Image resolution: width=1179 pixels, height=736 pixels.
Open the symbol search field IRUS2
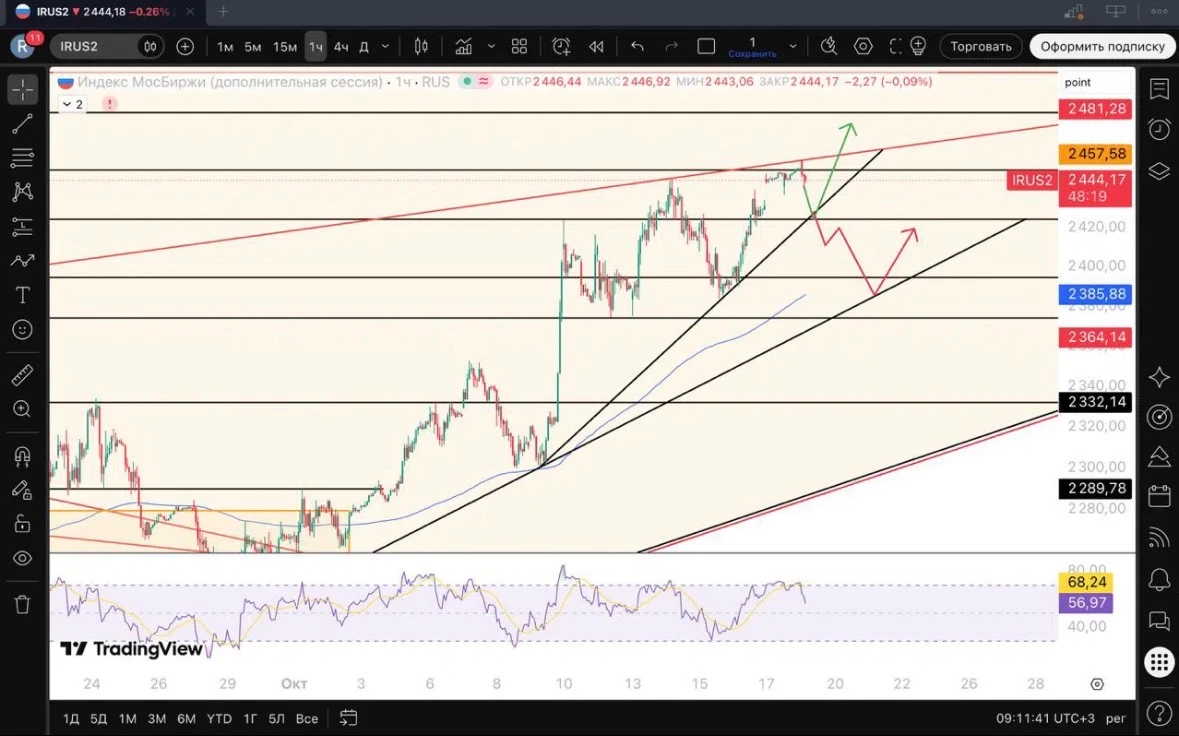point(106,47)
